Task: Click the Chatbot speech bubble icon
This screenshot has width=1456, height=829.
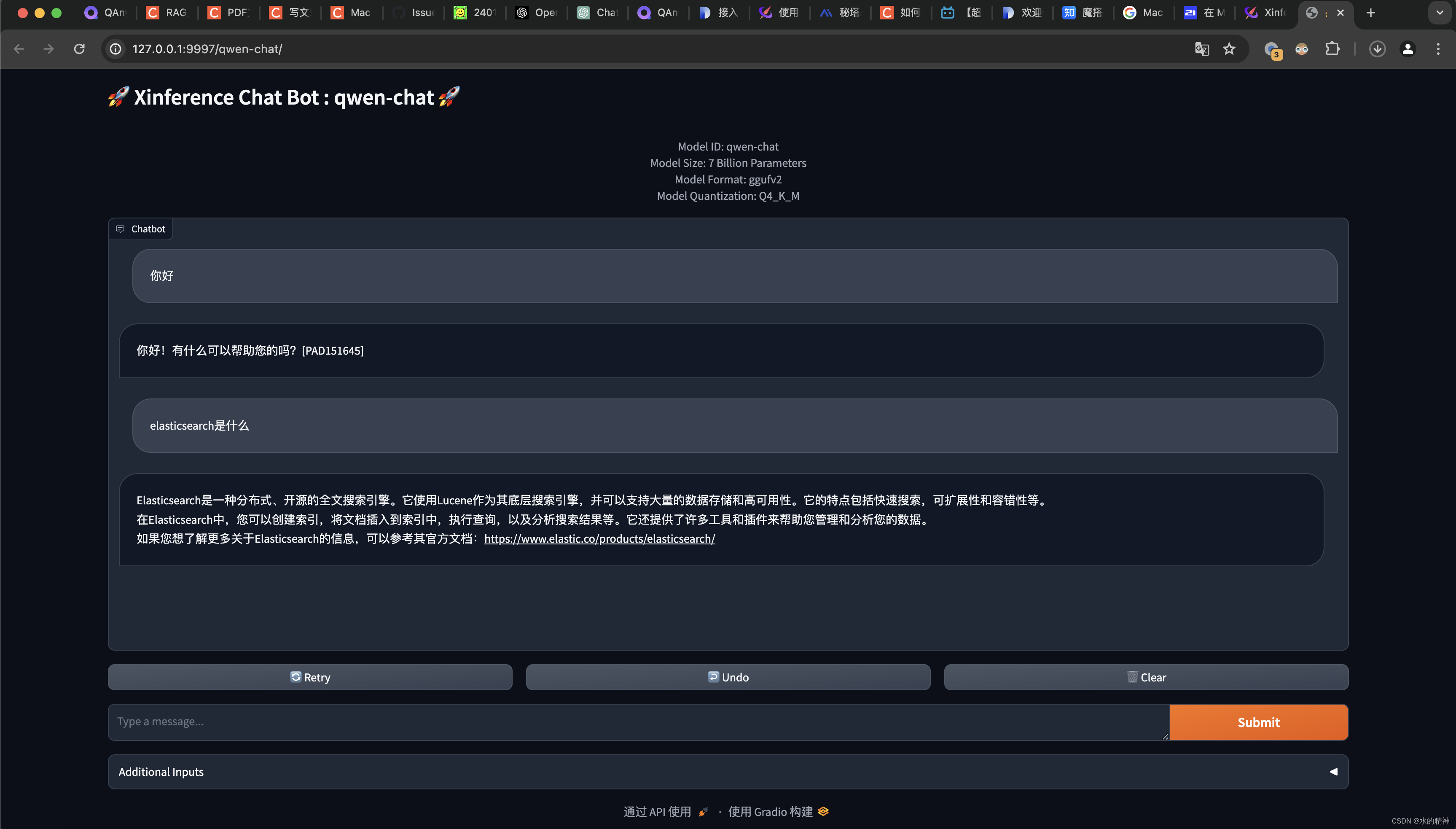Action: pyautogui.click(x=121, y=229)
